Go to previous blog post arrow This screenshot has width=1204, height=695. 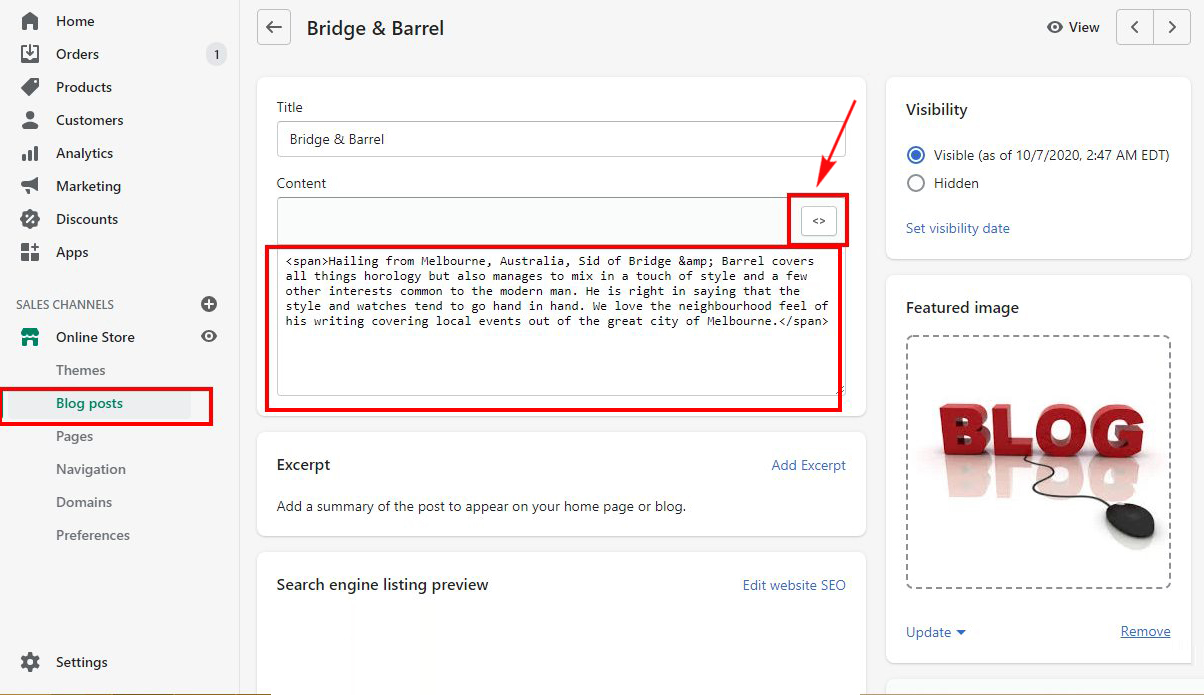tap(1135, 28)
